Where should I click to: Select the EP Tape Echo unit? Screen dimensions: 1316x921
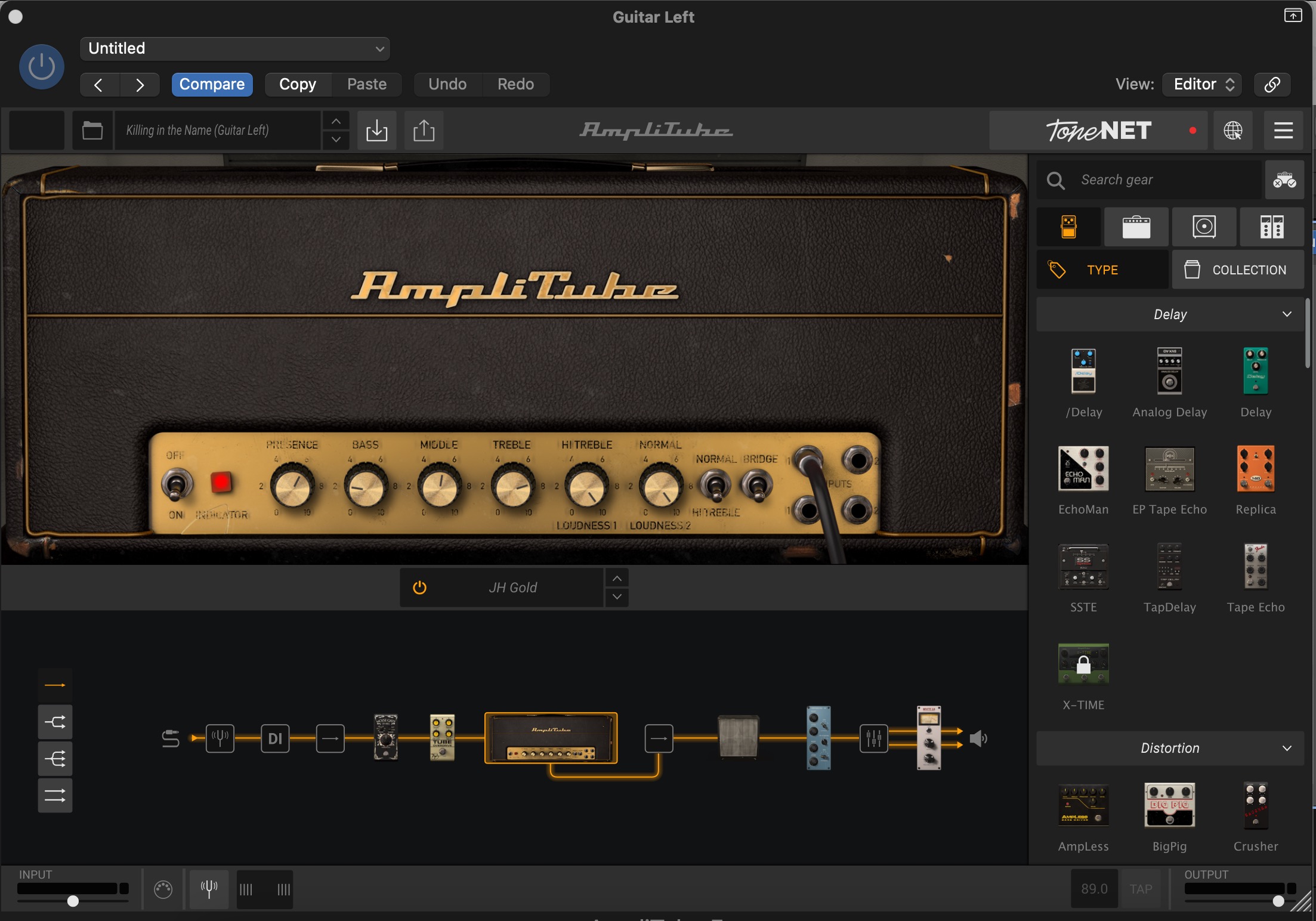1169,469
